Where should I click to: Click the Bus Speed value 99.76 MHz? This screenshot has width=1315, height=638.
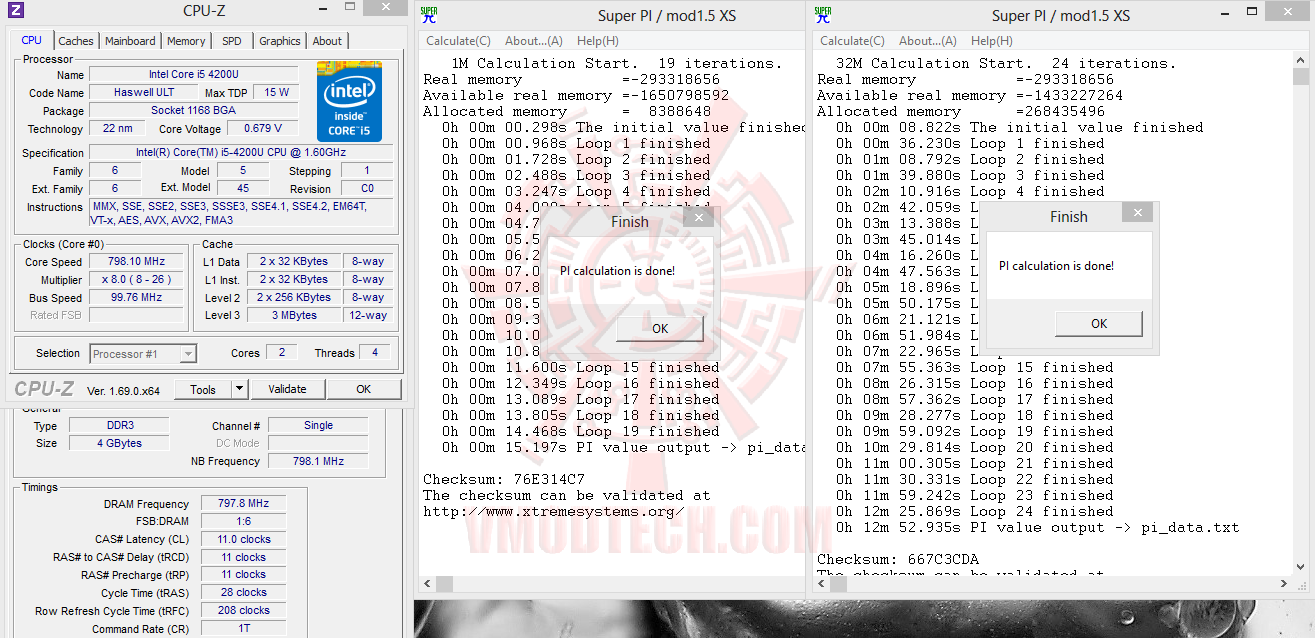coord(137,298)
